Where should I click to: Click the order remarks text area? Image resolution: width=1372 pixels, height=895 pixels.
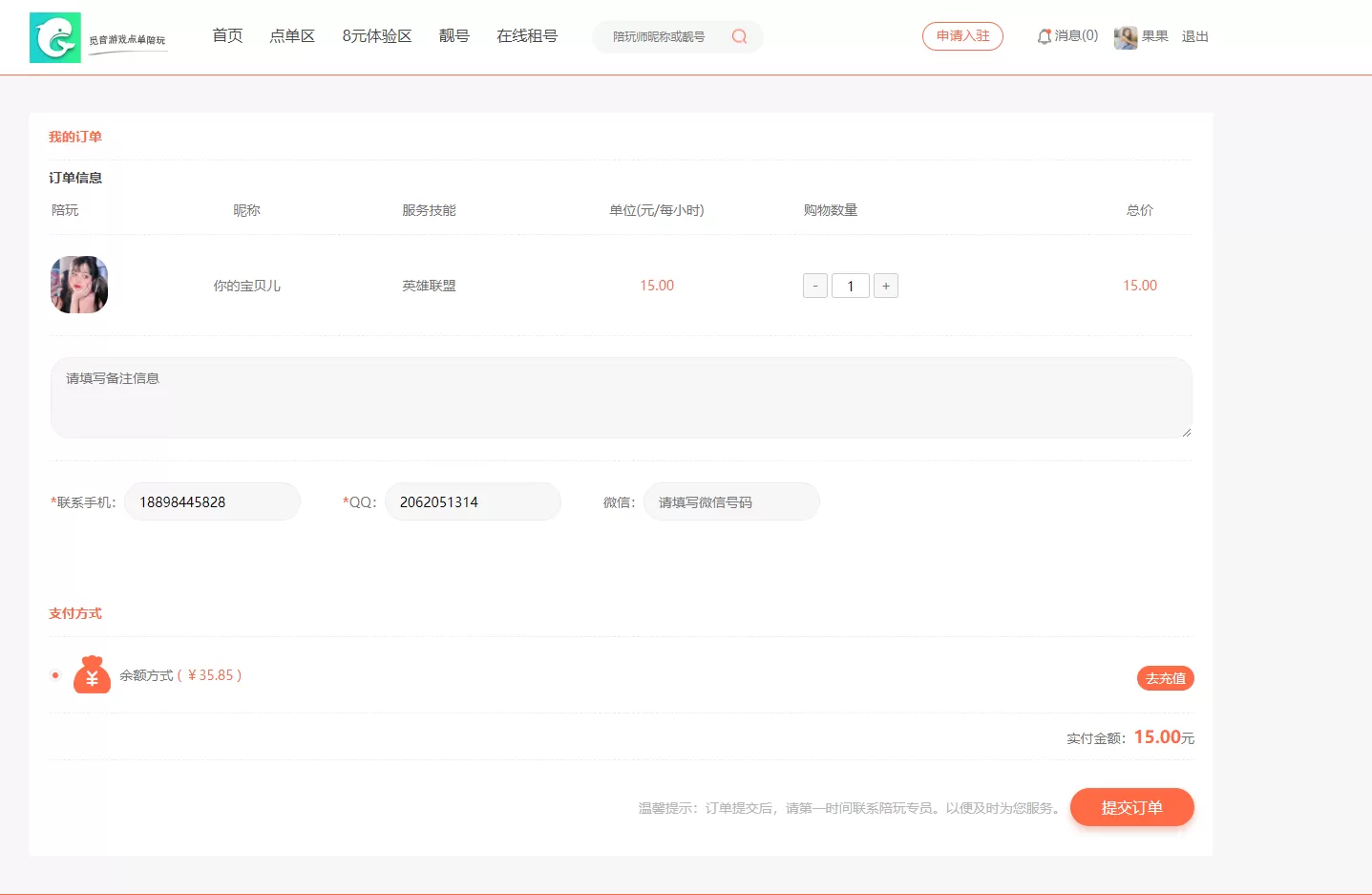[x=621, y=398]
